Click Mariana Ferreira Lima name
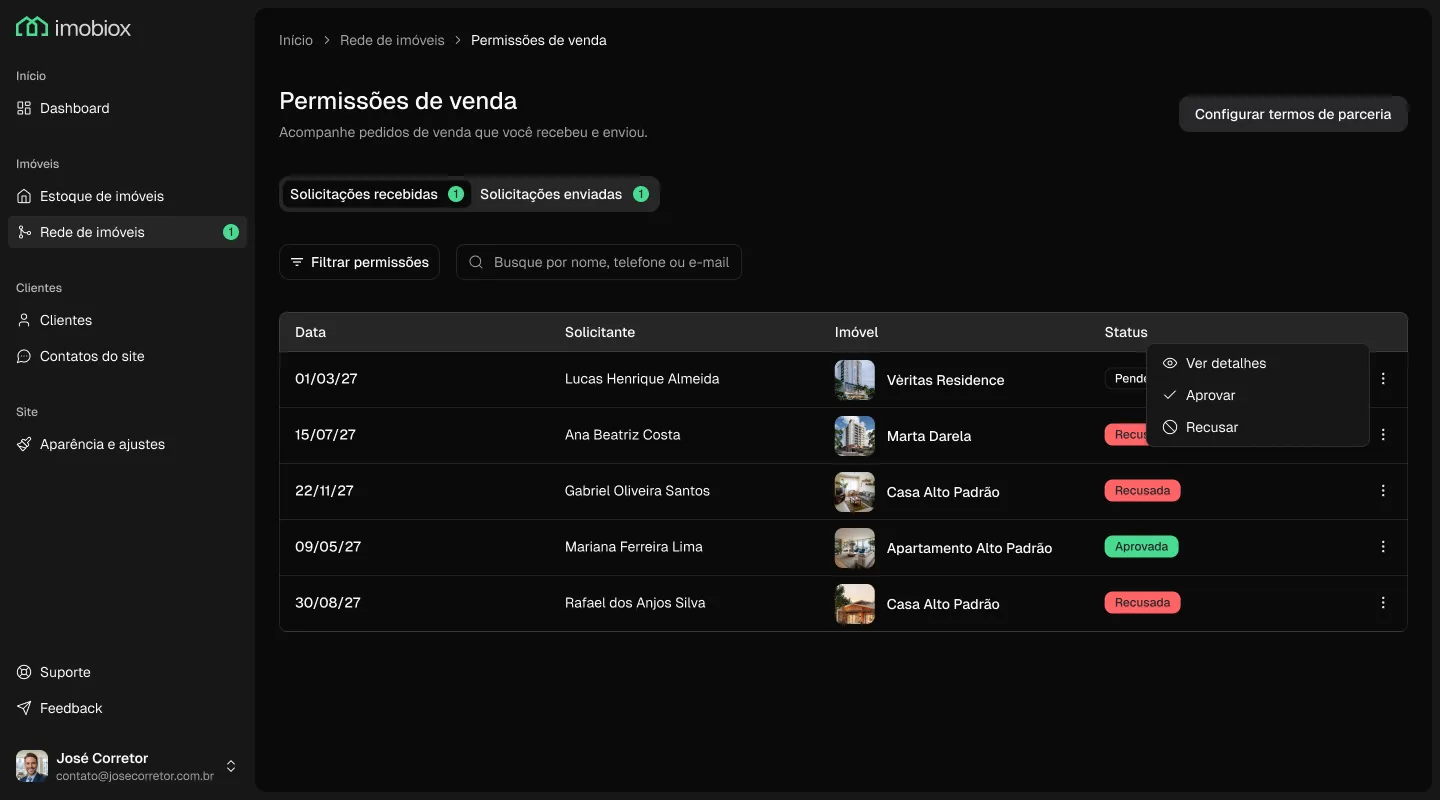 [634, 547]
